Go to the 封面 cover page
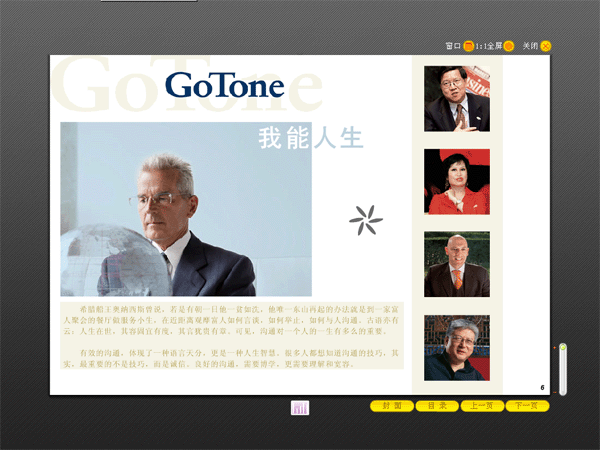The image size is (600, 450). tap(392, 406)
